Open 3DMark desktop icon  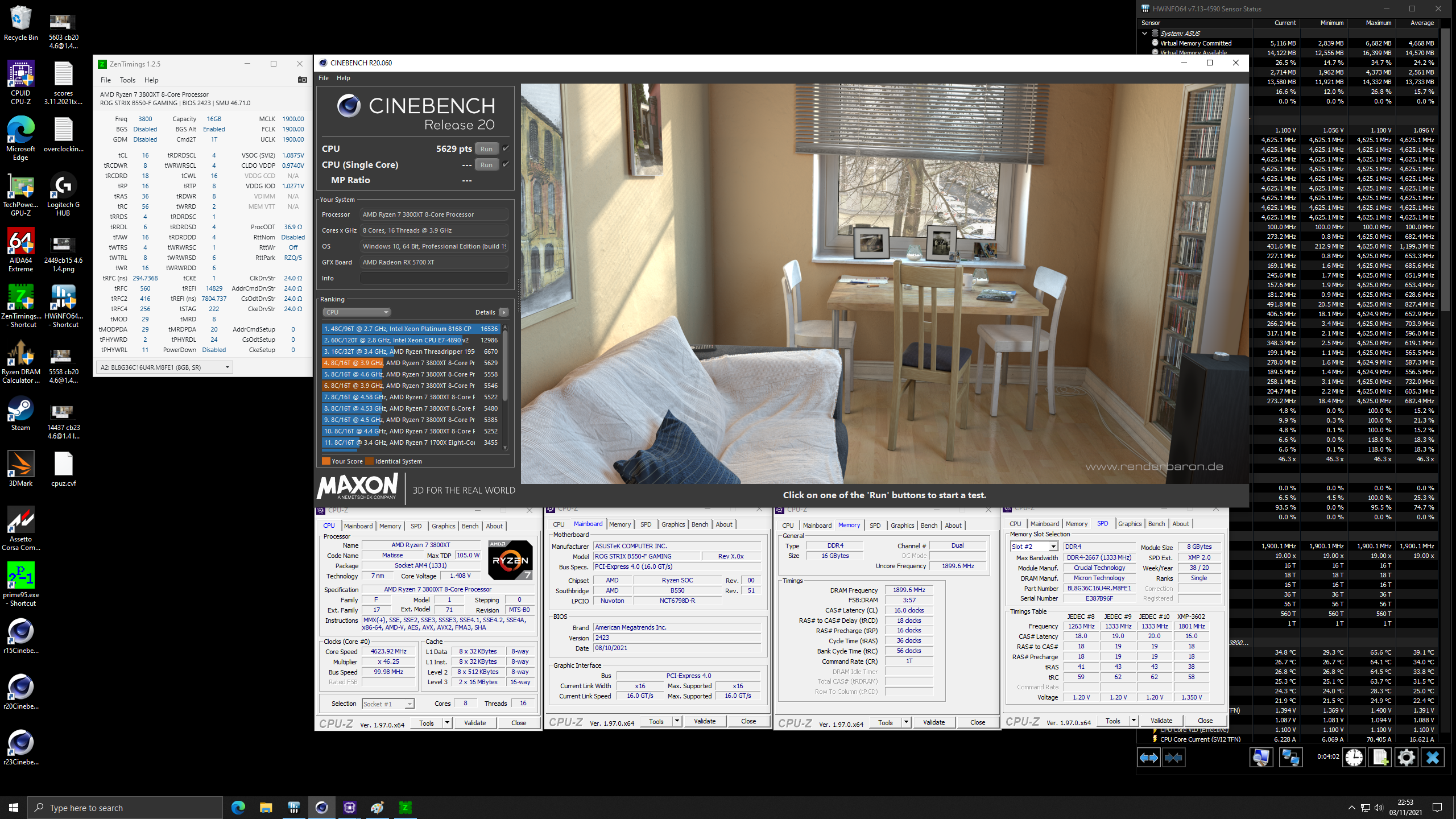tap(20, 469)
